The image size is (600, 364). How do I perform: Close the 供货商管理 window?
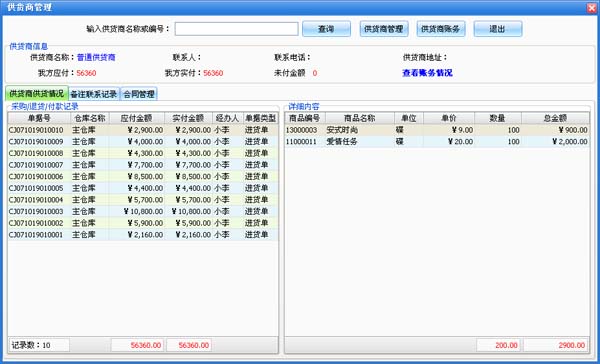[591, 7]
